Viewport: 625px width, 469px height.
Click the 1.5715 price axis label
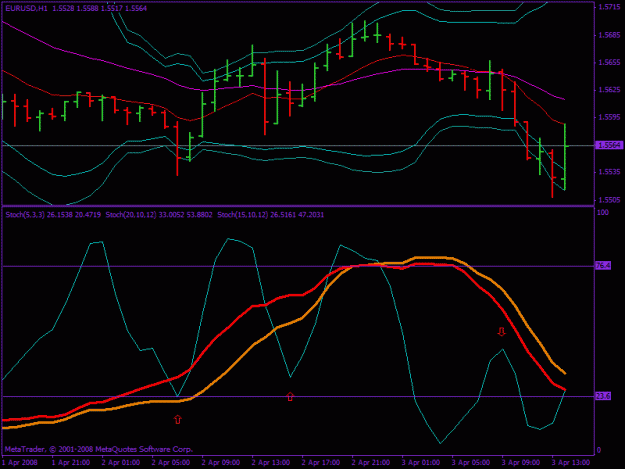(609, 8)
